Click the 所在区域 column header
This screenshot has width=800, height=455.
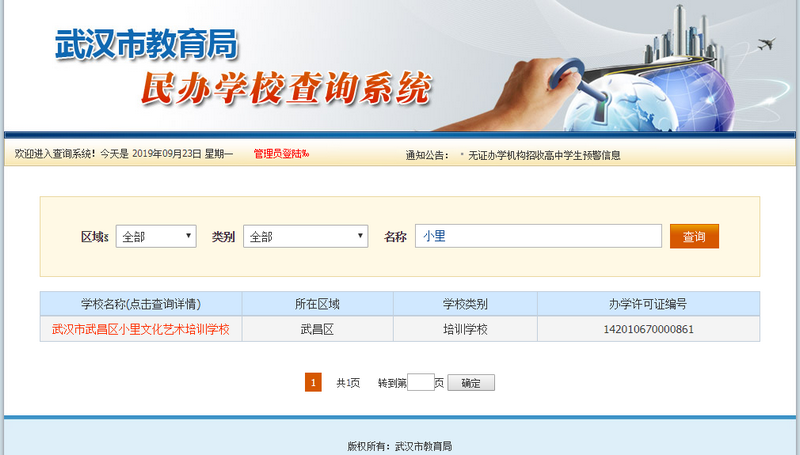coord(317,304)
